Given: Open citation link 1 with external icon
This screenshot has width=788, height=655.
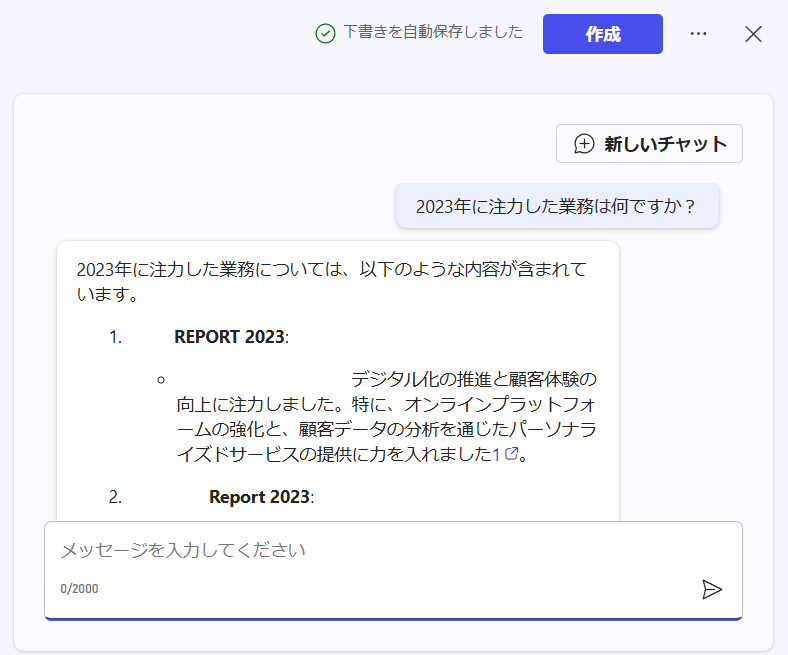Looking at the screenshot, I should [505, 454].
